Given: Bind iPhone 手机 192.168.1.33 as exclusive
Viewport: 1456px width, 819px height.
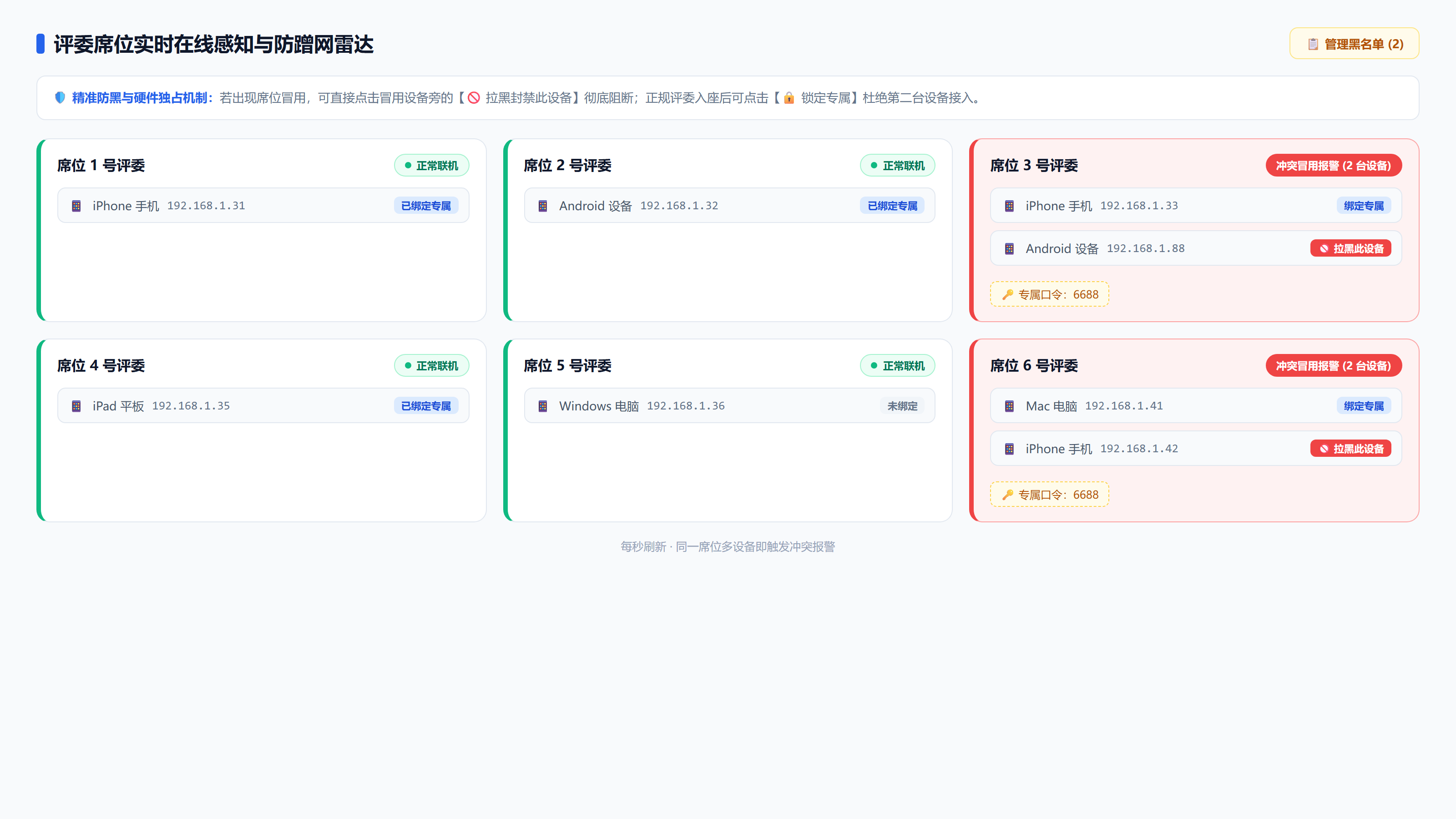Looking at the screenshot, I should pos(1363,206).
